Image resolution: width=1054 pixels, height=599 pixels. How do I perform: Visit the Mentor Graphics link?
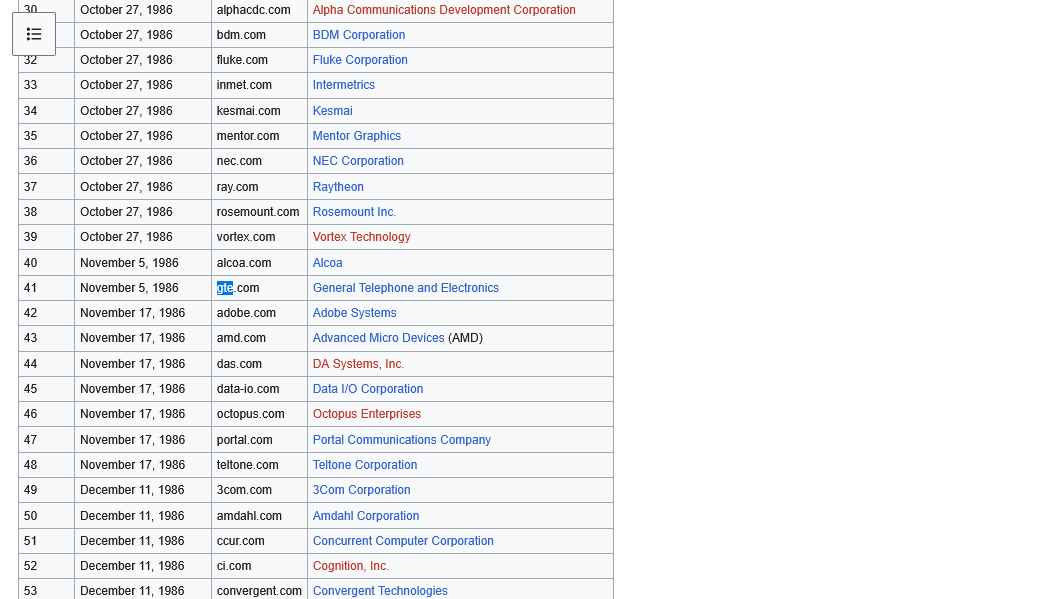click(356, 136)
